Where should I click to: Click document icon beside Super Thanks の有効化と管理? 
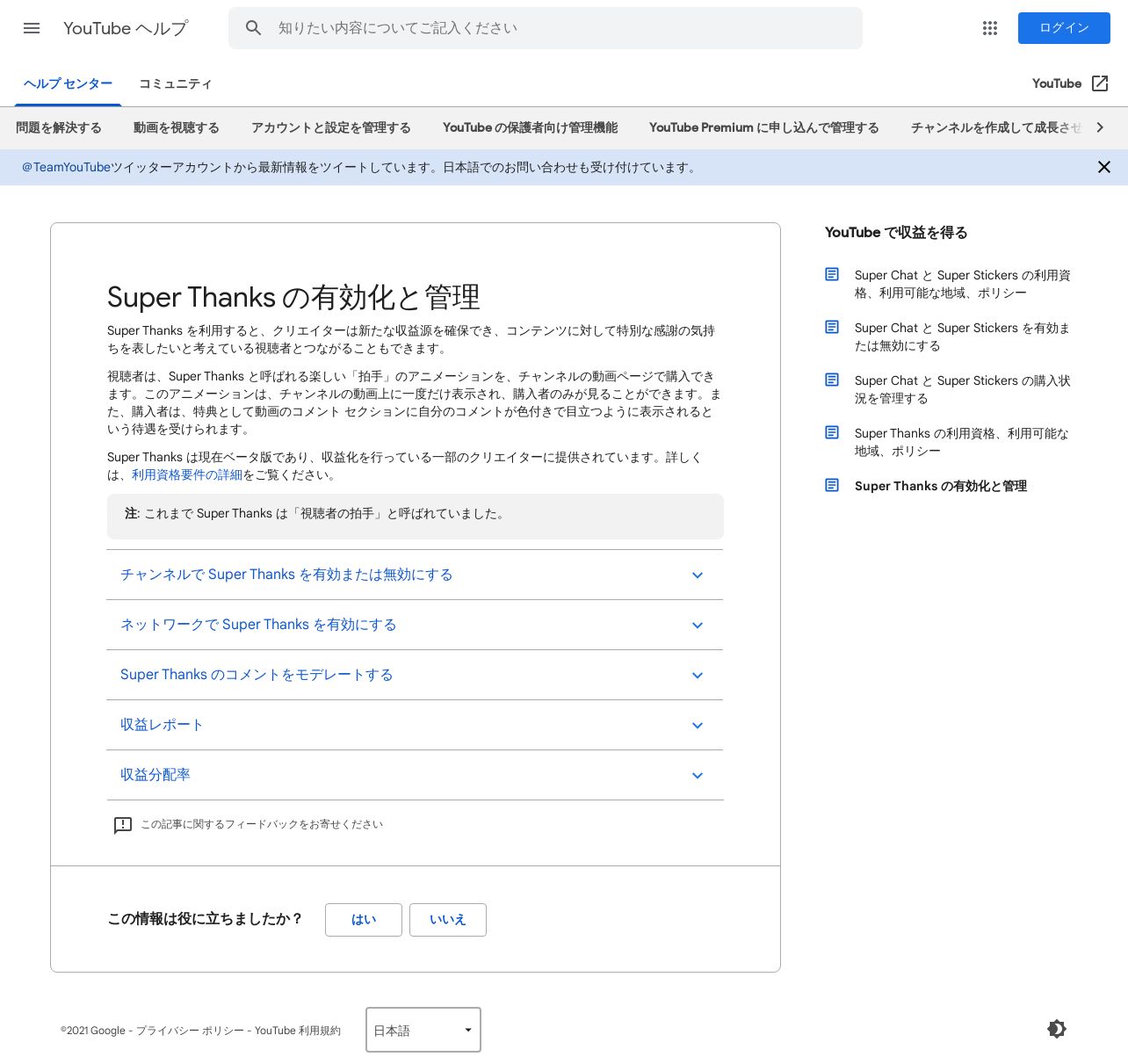click(x=832, y=485)
